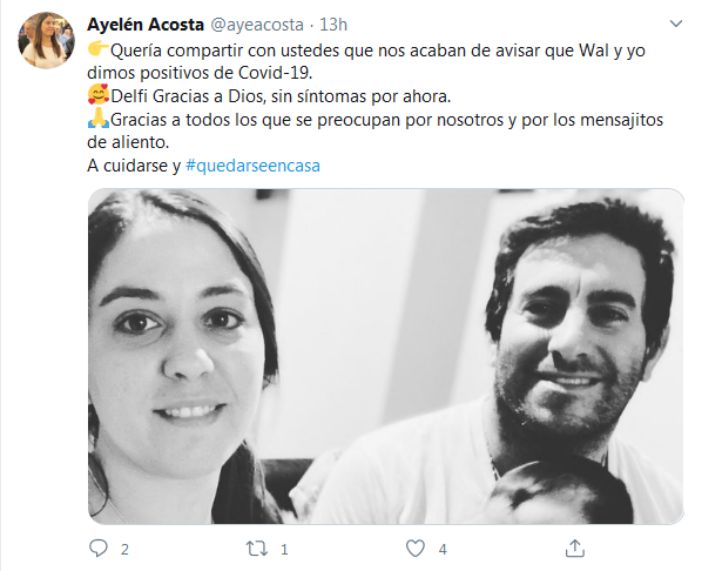
Task: Open the share tweet upload icon
Action: tap(575, 548)
